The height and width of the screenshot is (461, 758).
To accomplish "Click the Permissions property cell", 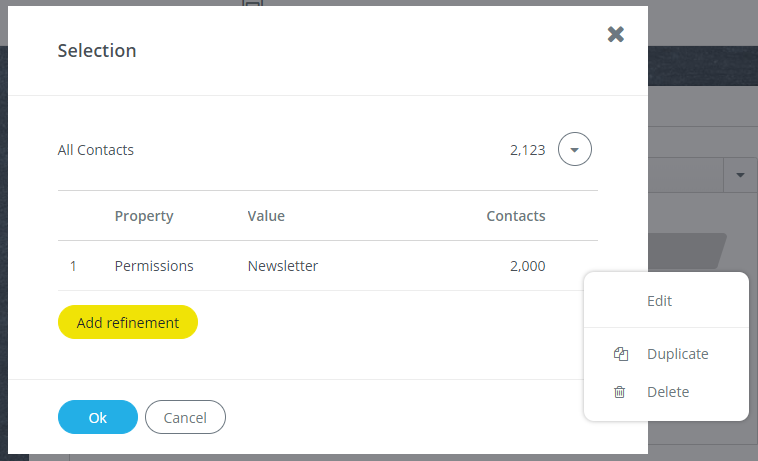I will click(x=154, y=266).
